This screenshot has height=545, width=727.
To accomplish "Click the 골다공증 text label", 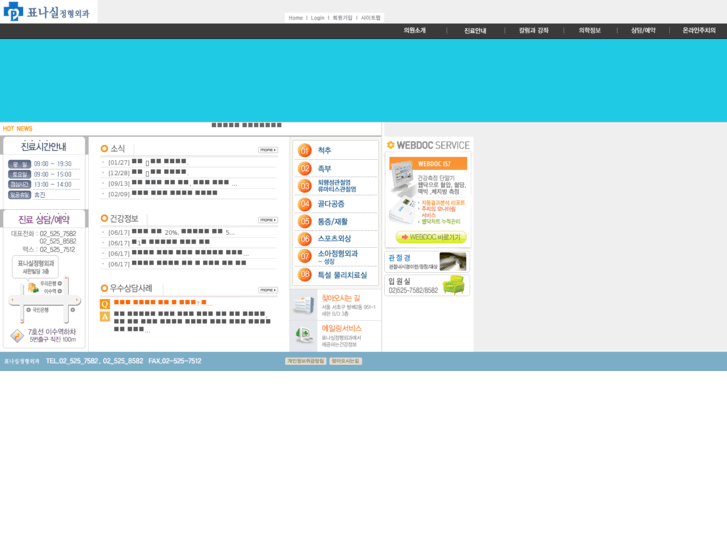I will pyautogui.click(x=331, y=204).
